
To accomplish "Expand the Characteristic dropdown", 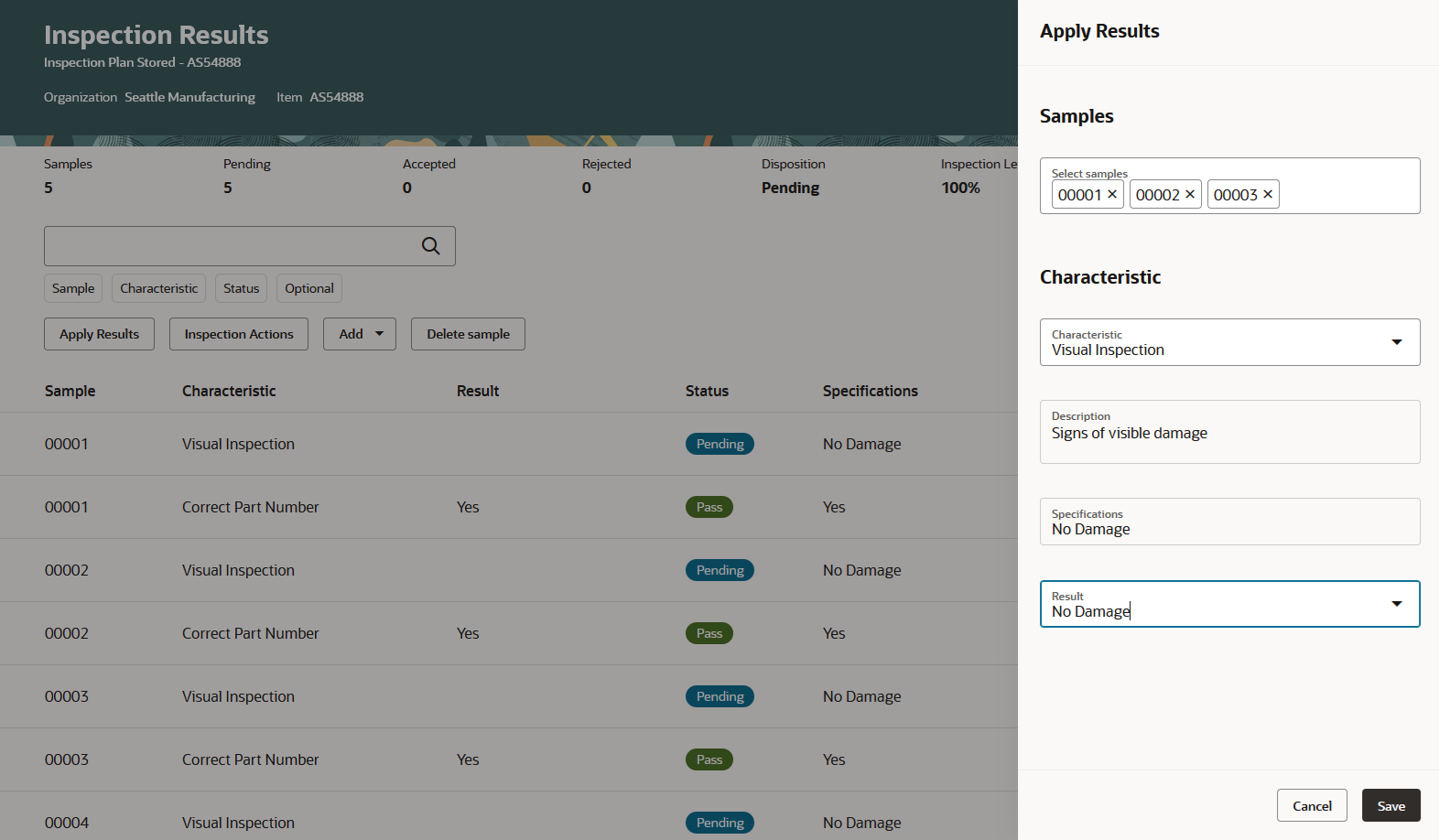I will pyautogui.click(x=1396, y=342).
